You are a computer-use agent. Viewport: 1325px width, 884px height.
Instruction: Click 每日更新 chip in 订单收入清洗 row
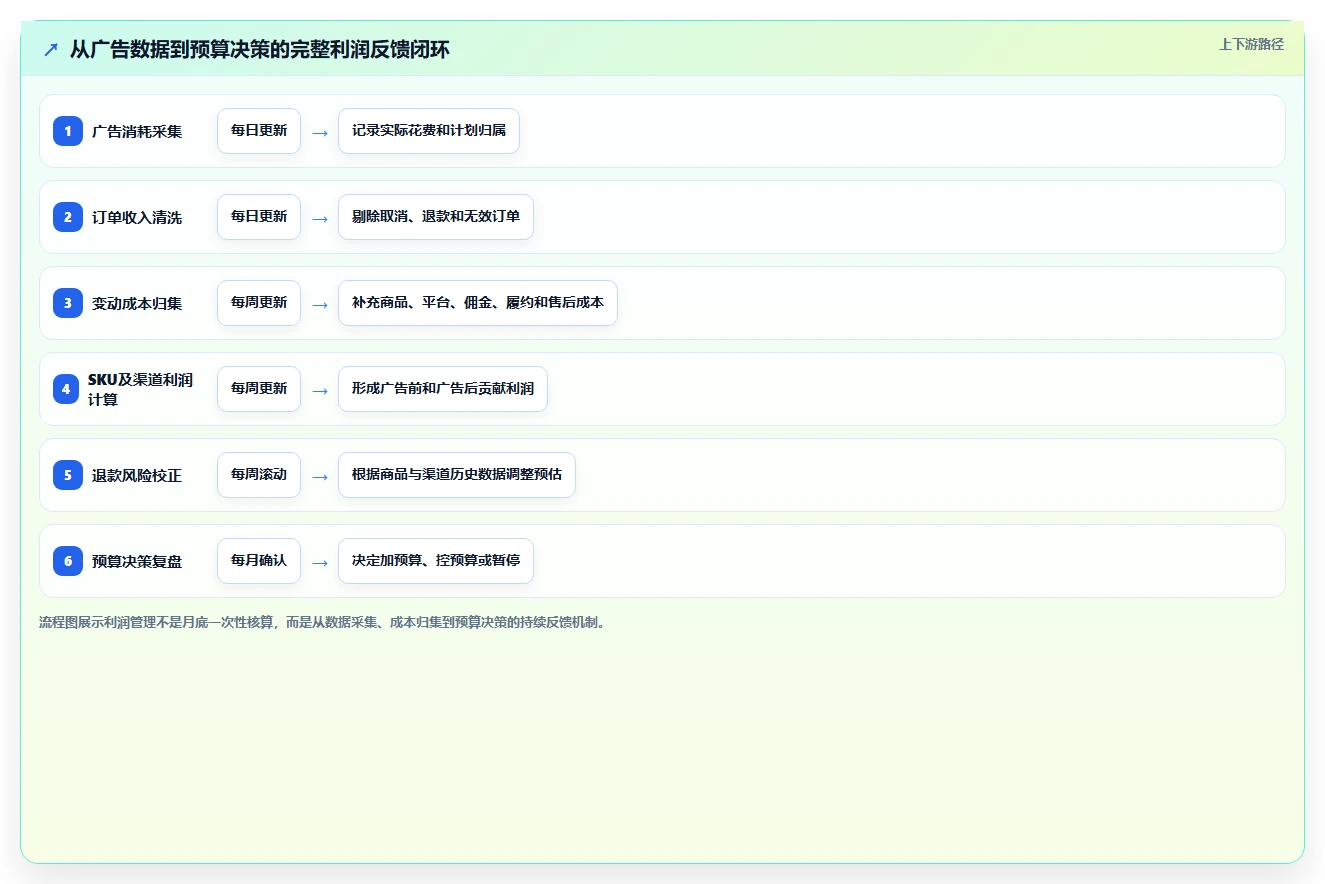[259, 217]
